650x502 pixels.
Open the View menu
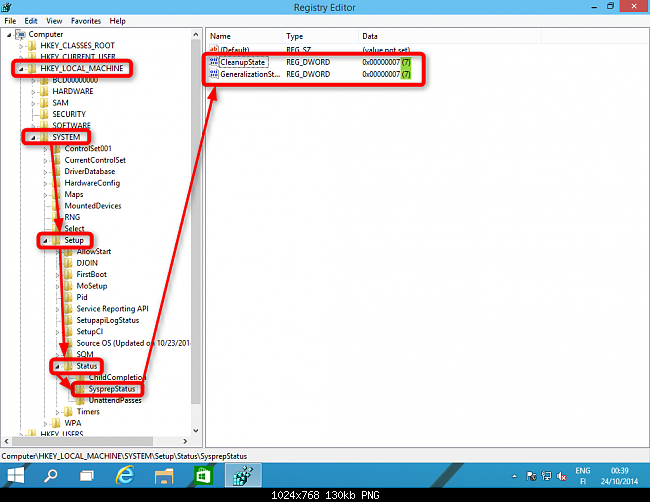pyautogui.click(x=54, y=21)
